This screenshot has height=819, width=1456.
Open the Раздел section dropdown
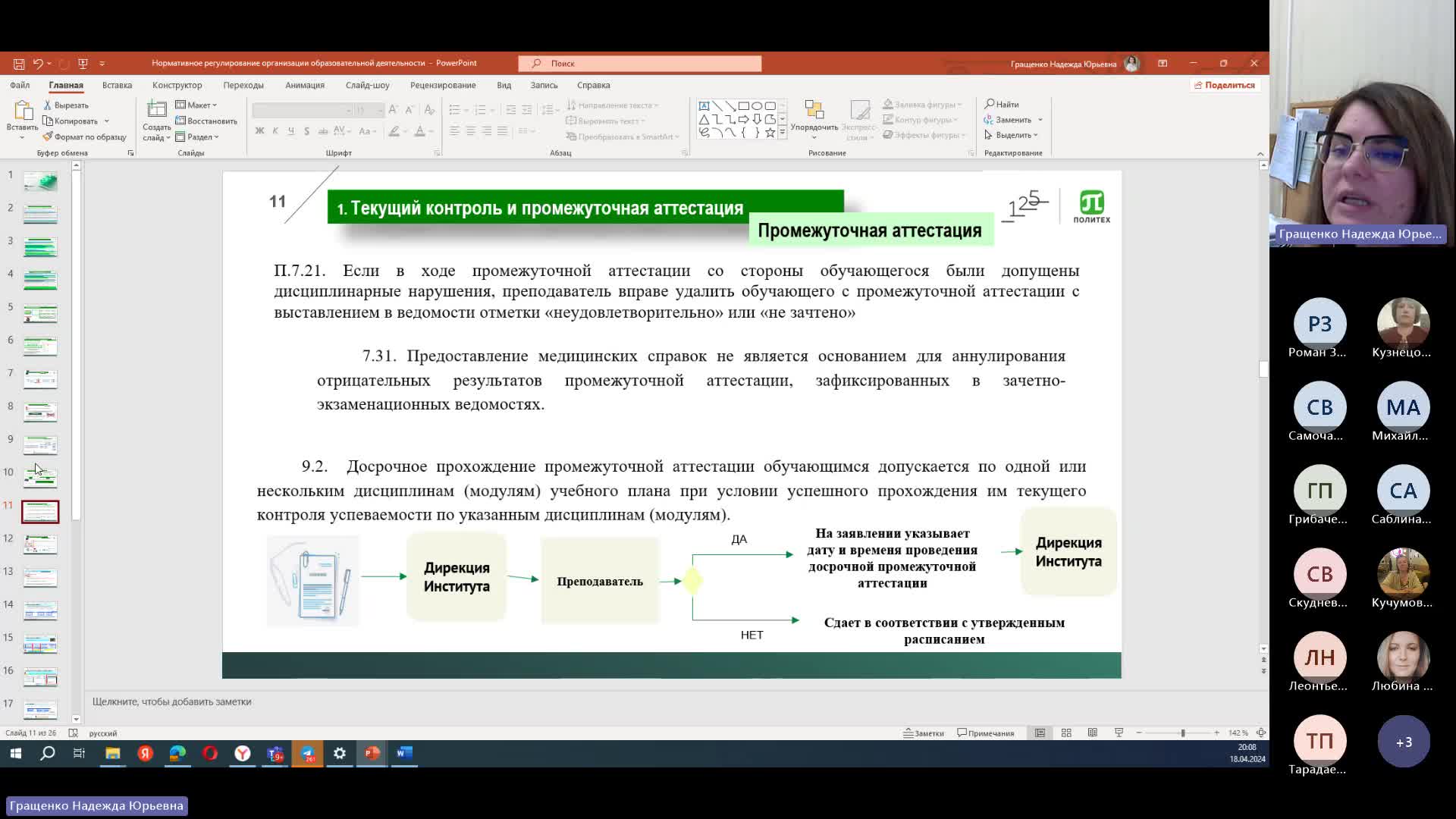tap(197, 137)
